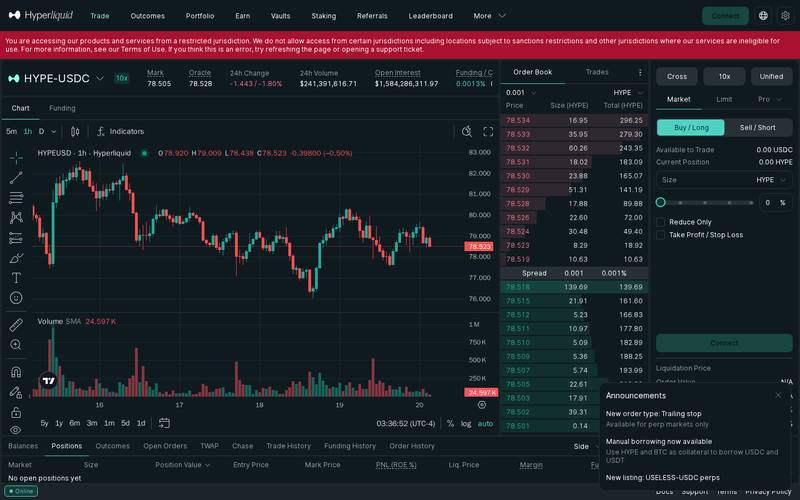Select Buy / Long side
This screenshot has height=500, width=800.
[691, 128]
